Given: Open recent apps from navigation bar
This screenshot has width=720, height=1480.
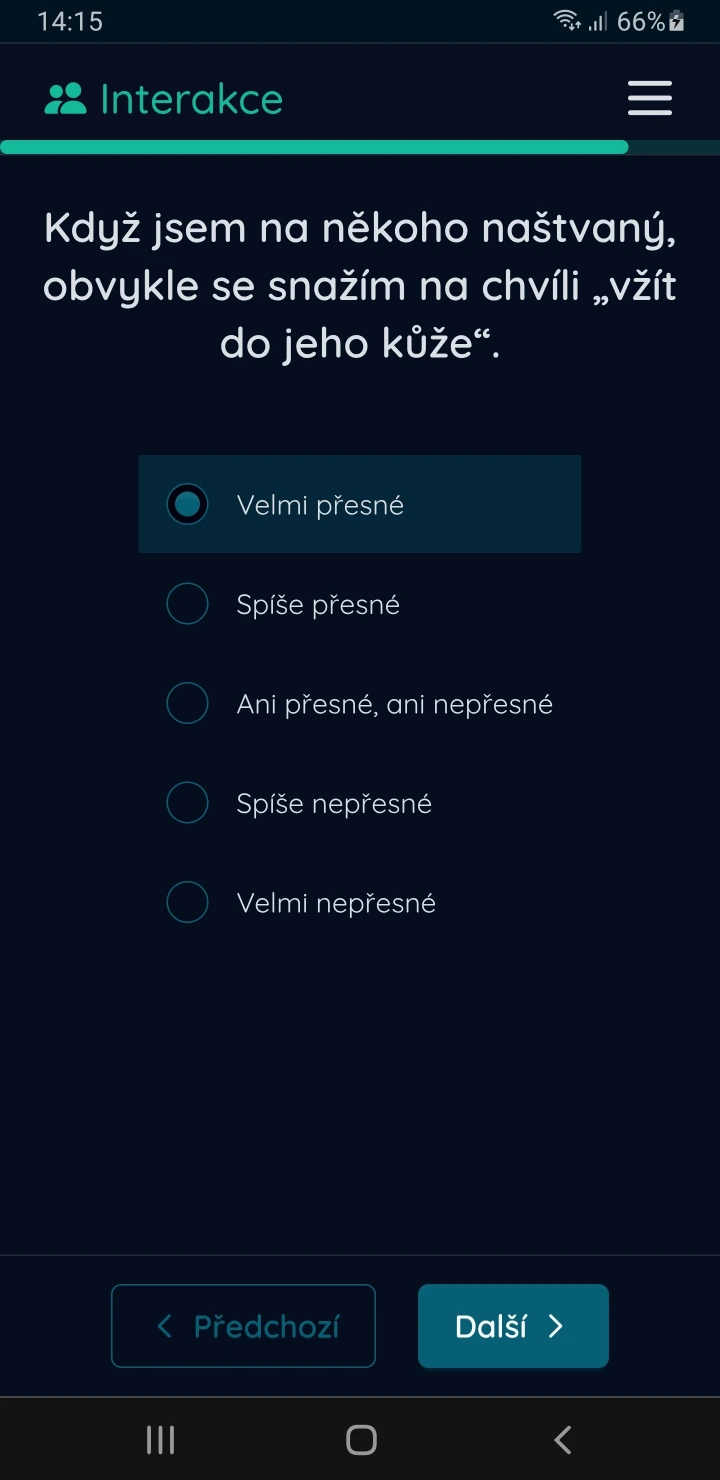Looking at the screenshot, I should pos(159,1440).
